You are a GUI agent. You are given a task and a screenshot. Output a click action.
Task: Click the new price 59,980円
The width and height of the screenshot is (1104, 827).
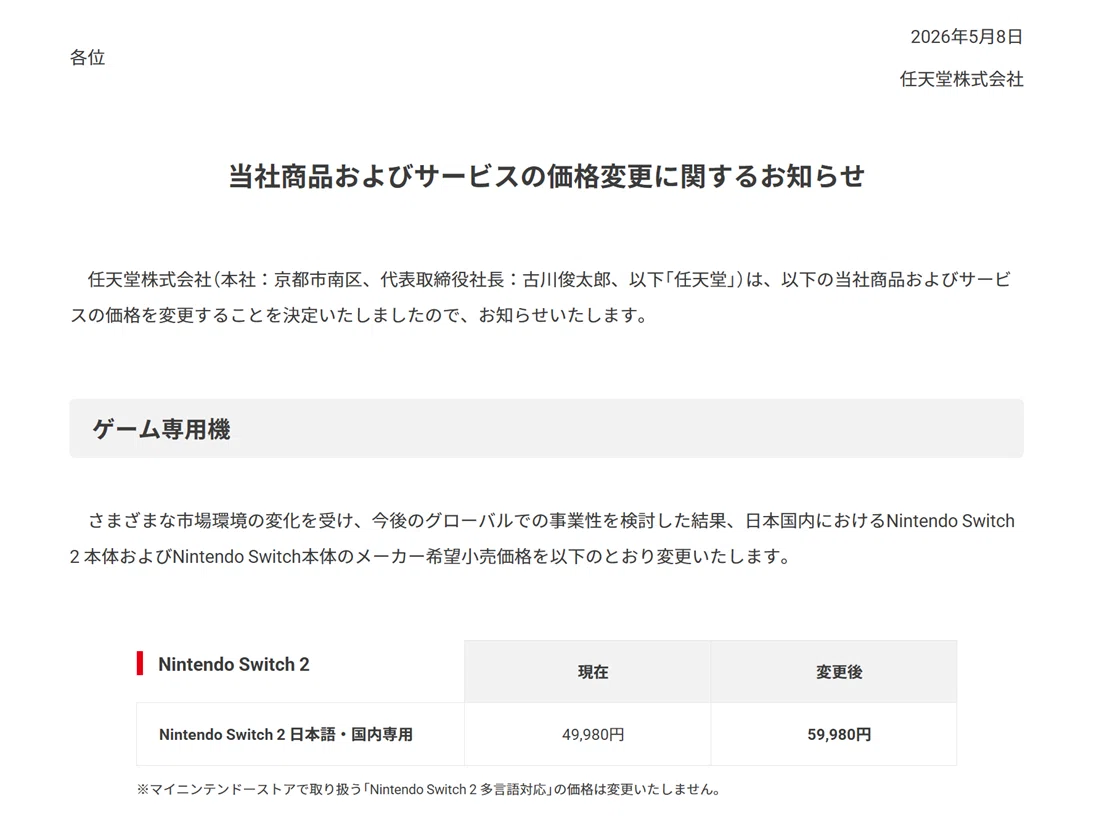coord(839,734)
